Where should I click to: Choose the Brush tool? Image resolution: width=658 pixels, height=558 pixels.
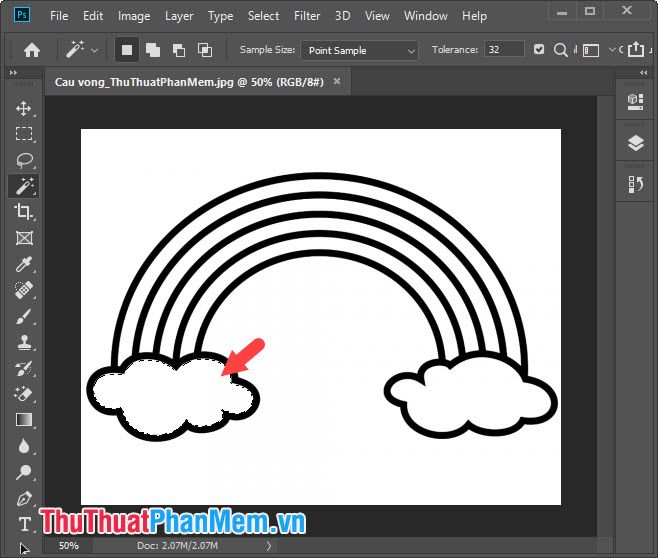pos(24,316)
